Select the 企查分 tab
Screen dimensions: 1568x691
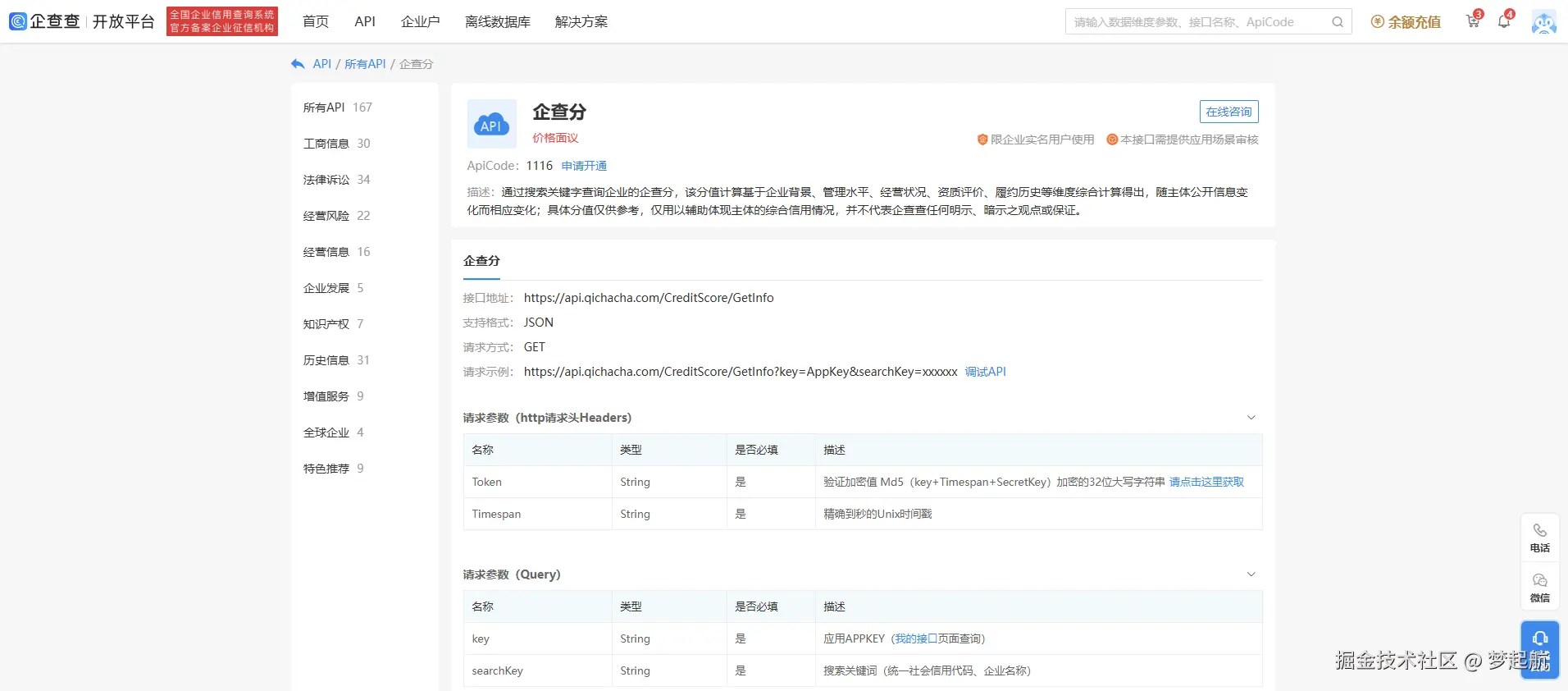pyautogui.click(x=481, y=261)
